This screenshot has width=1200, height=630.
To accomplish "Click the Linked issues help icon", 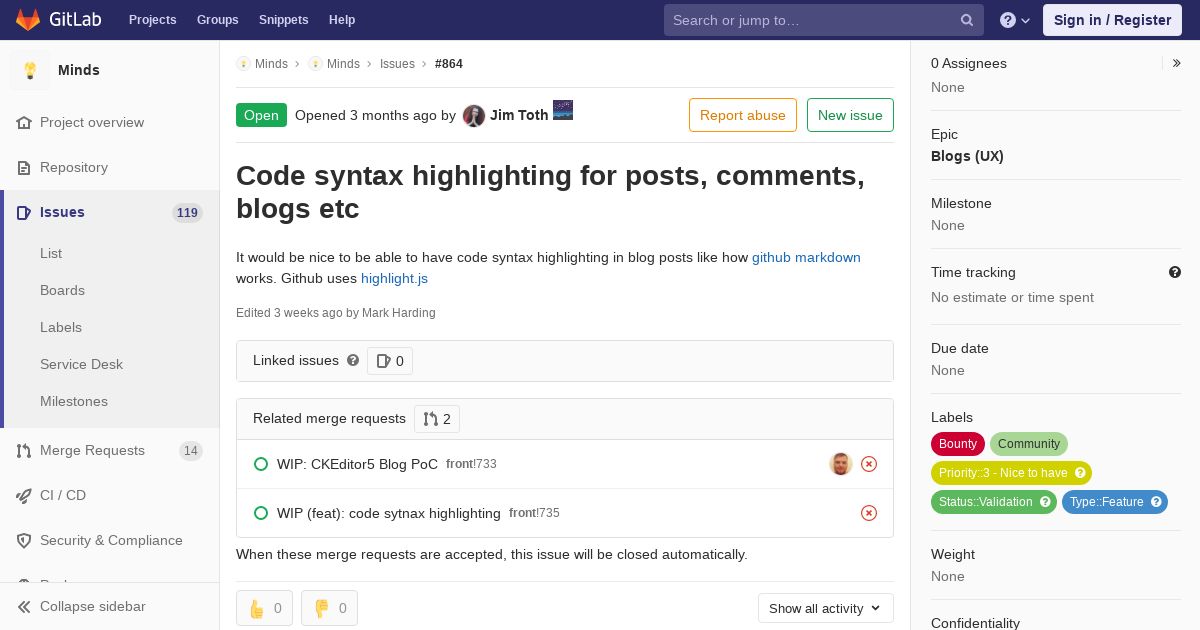I will (353, 361).
